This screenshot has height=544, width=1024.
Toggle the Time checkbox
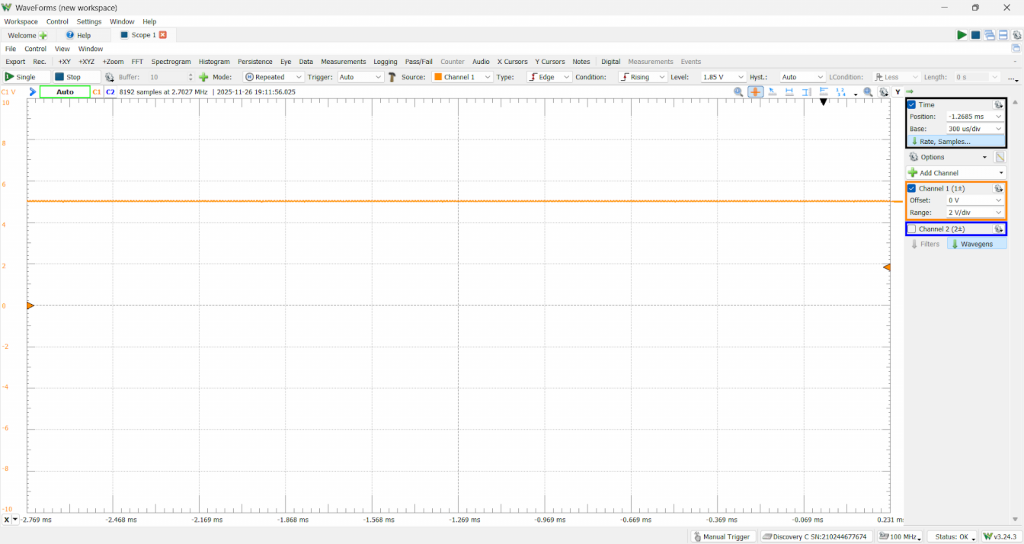click(912, 104)
